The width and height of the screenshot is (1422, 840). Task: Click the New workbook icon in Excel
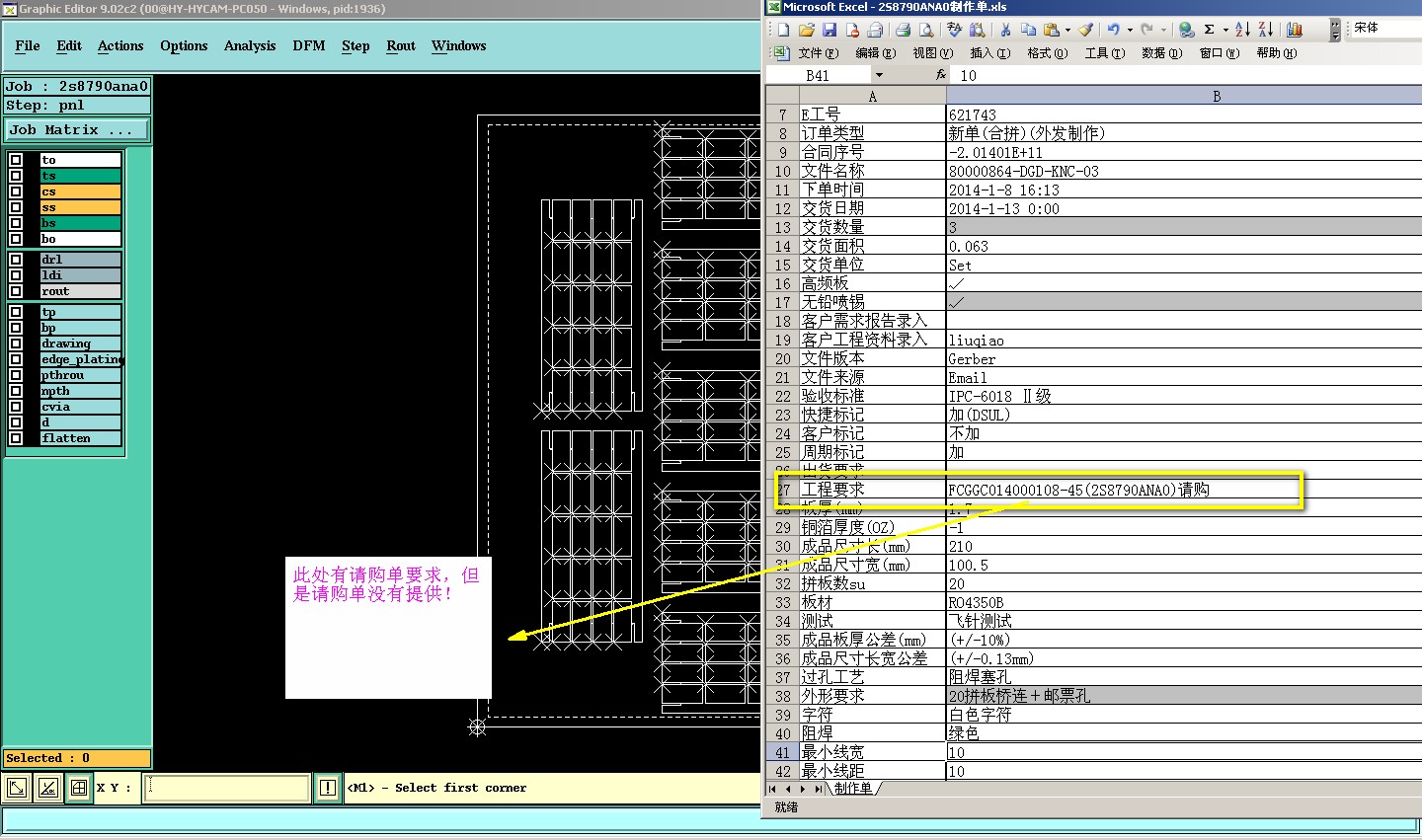tap(783, 30)
